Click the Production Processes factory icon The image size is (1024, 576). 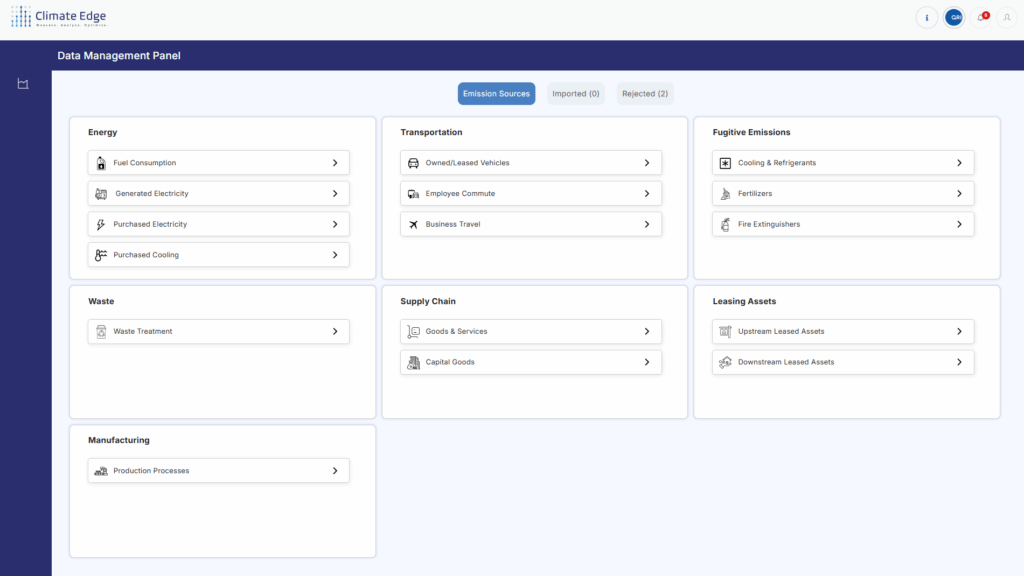101,471
